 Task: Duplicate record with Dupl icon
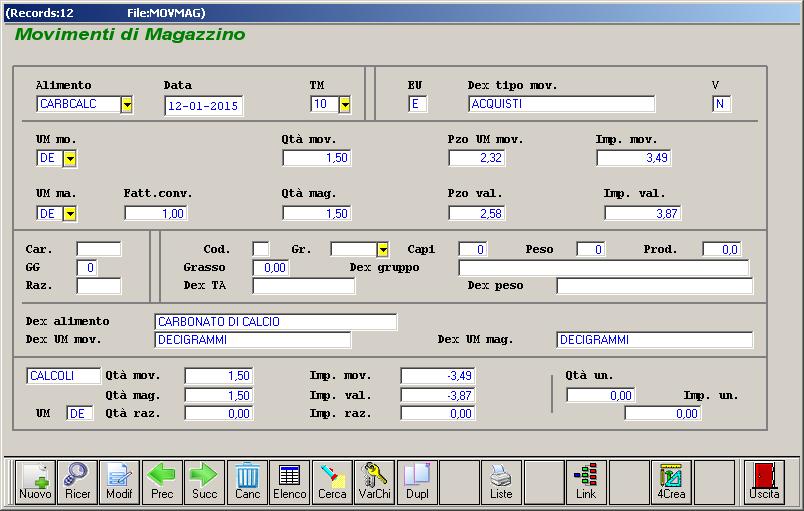click(417, 482)
